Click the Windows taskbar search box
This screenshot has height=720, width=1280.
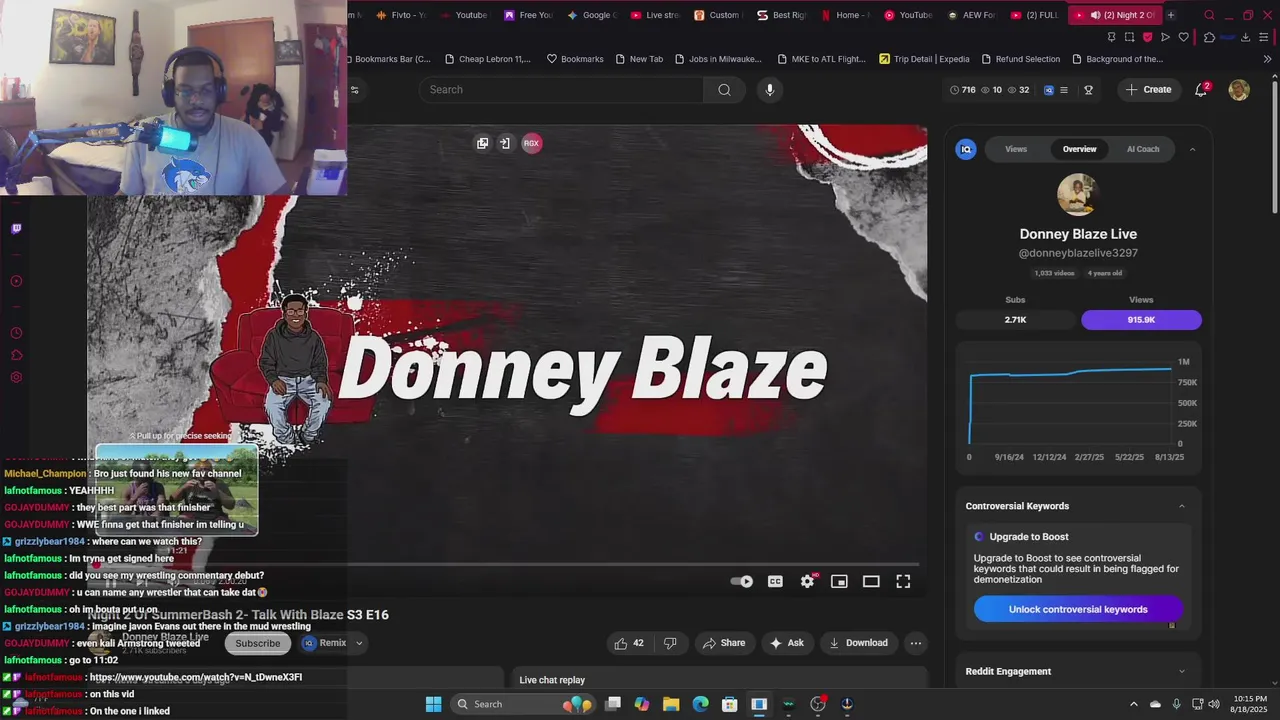point(521,704)
